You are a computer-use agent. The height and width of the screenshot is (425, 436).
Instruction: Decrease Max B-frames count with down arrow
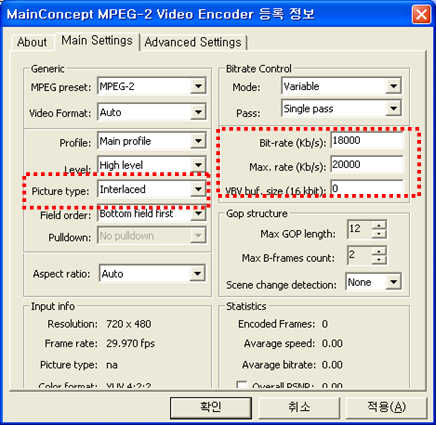(379, 260)
